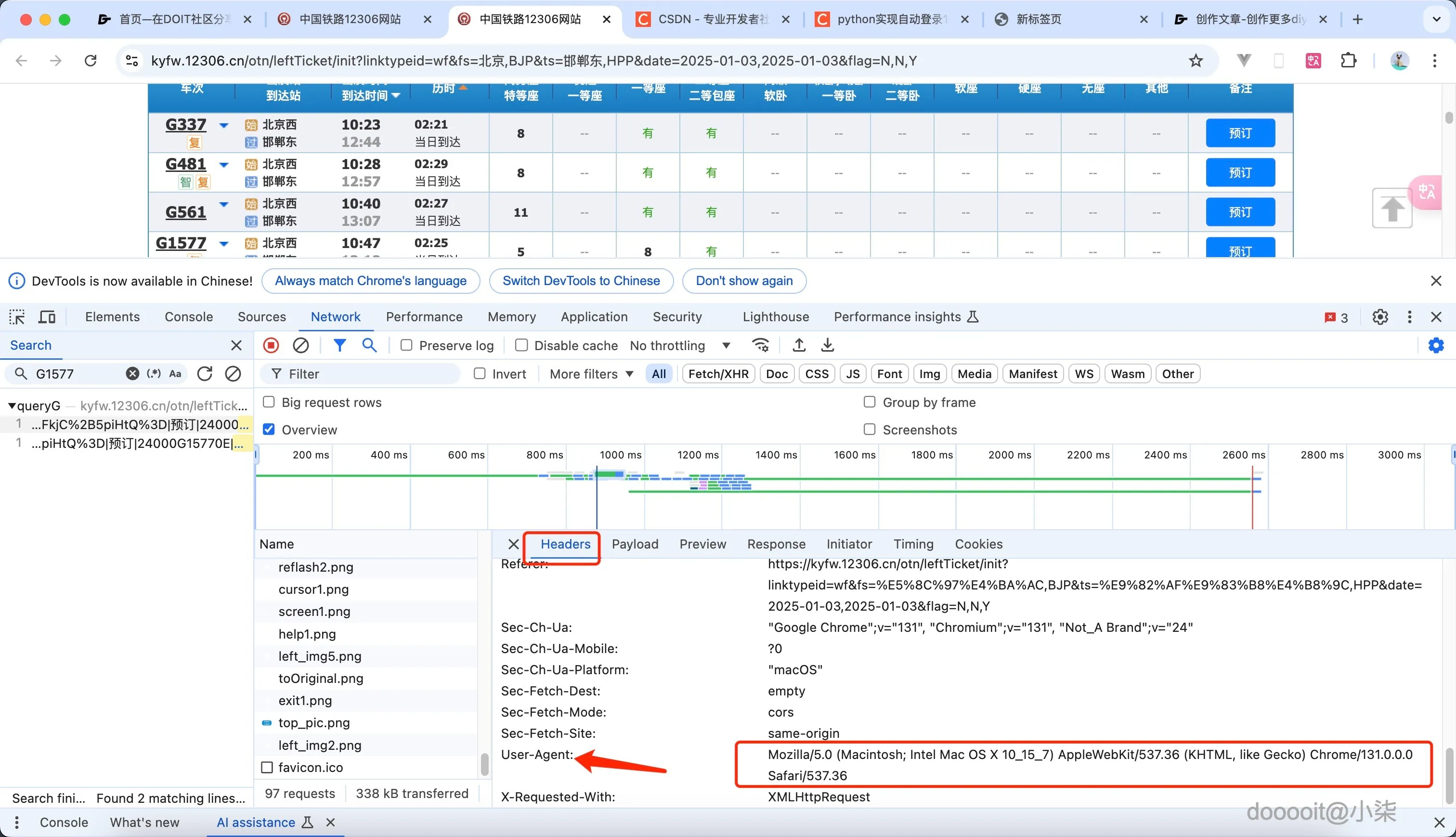This screenshot has height=837, width=1456.
Task: Click the Import HAR file upload icon
Action: pos(799,345)
